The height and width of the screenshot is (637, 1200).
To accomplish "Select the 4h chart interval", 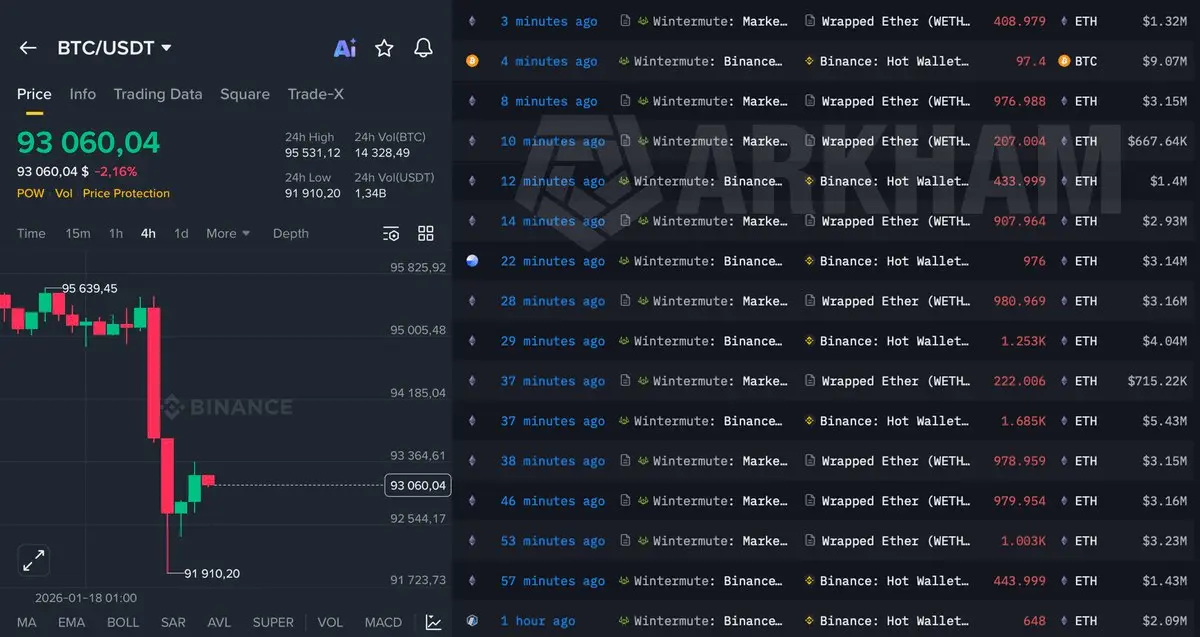I will (148, 233).
